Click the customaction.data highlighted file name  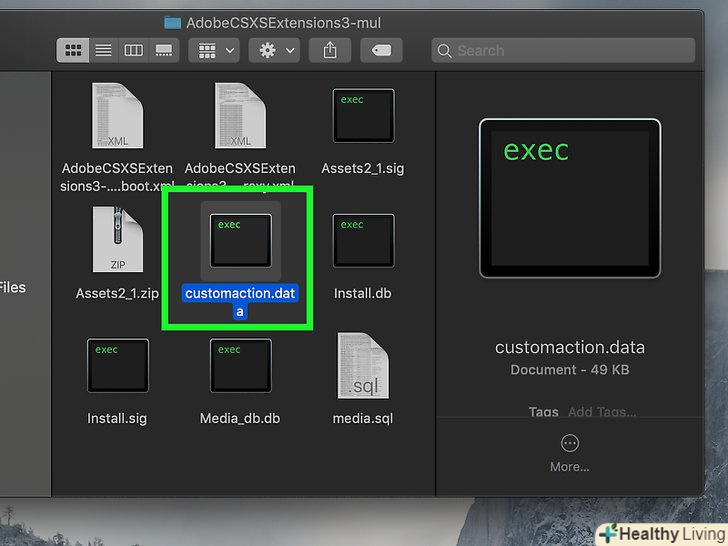[240, 302]
